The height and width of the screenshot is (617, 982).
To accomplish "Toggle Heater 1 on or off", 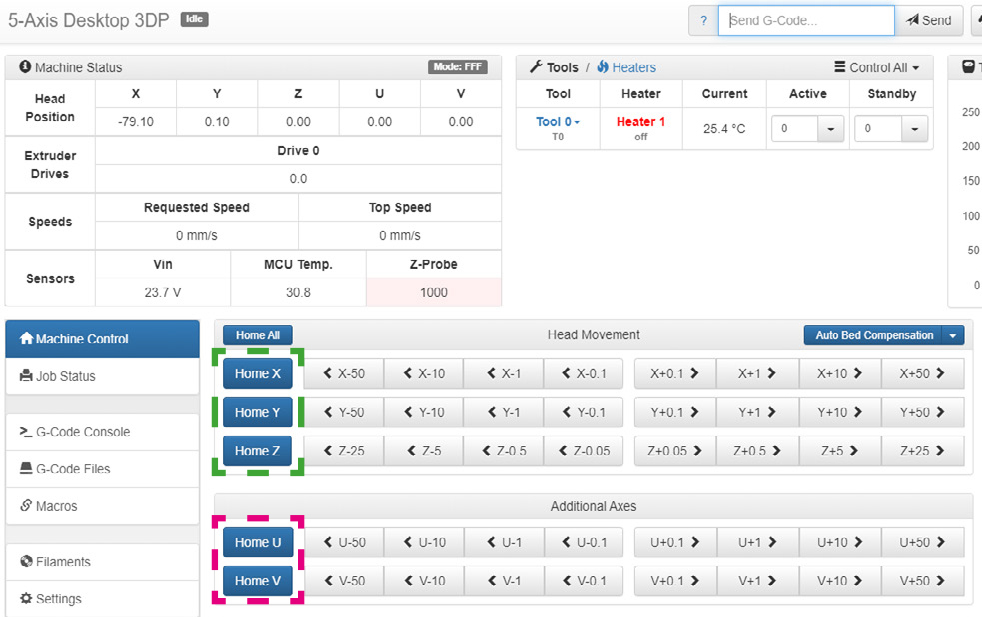I will point(640,122).
